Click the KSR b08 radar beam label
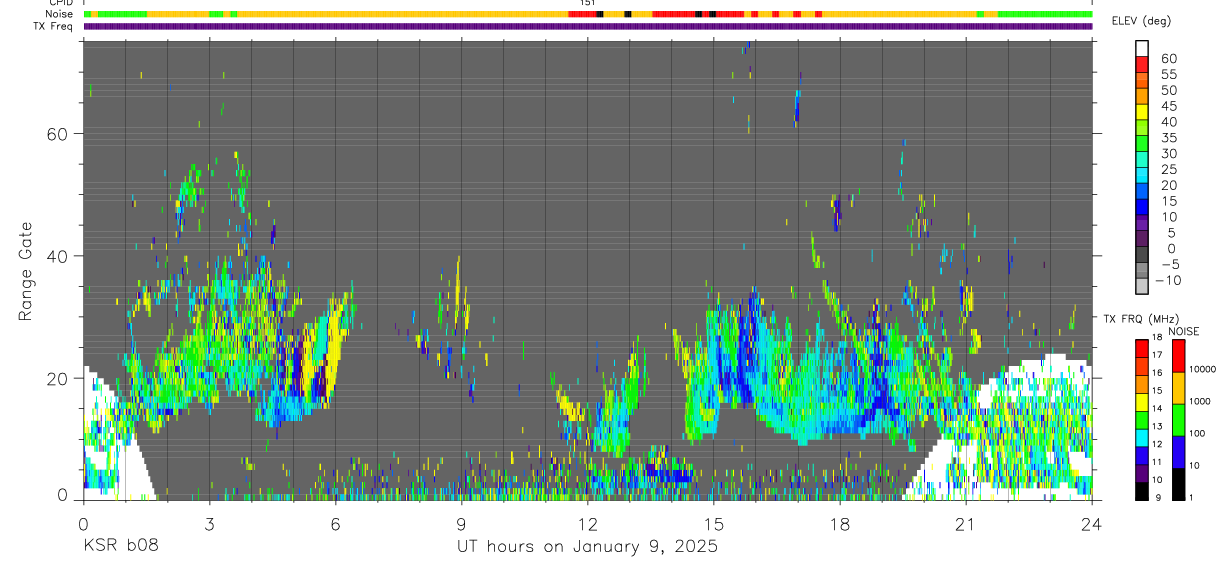The width and height of the screenshot is (1228, 567). pos(120,547)
